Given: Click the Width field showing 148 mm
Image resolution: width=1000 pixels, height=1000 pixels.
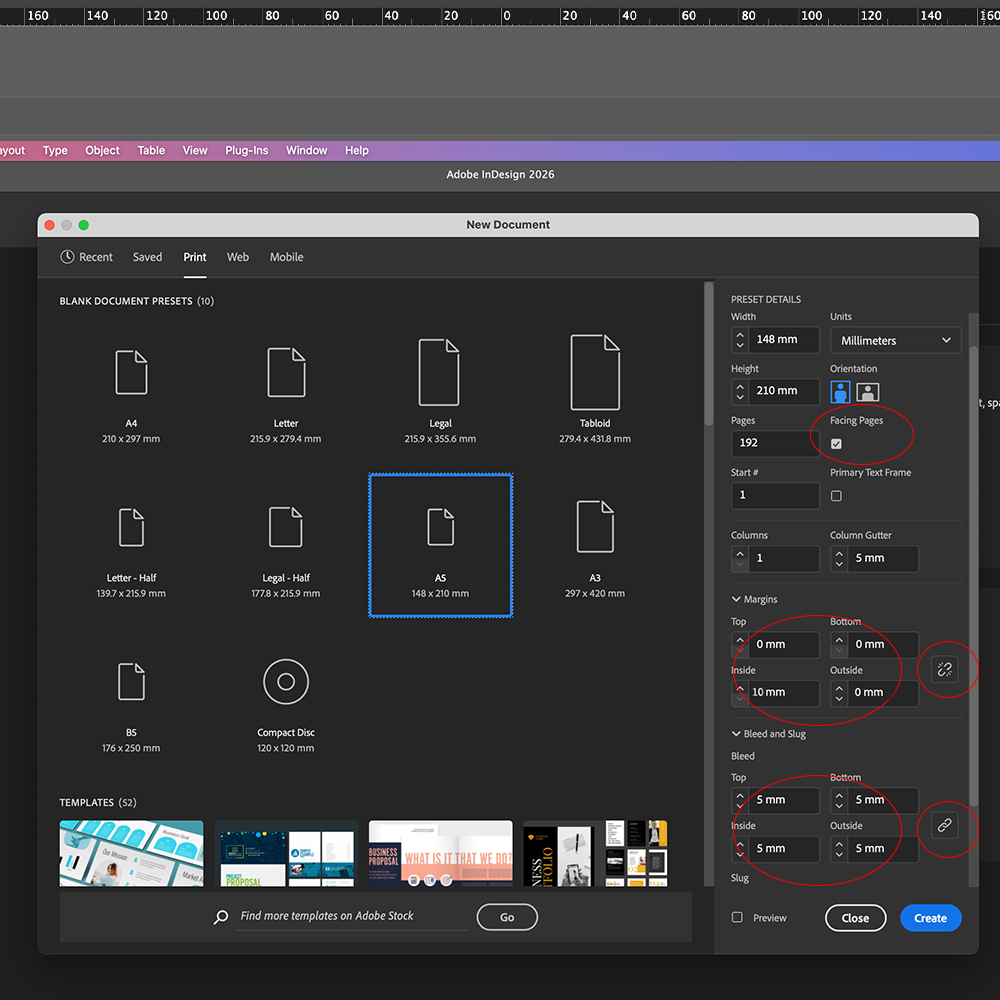Looking at the screenshot, I should 784,339.
